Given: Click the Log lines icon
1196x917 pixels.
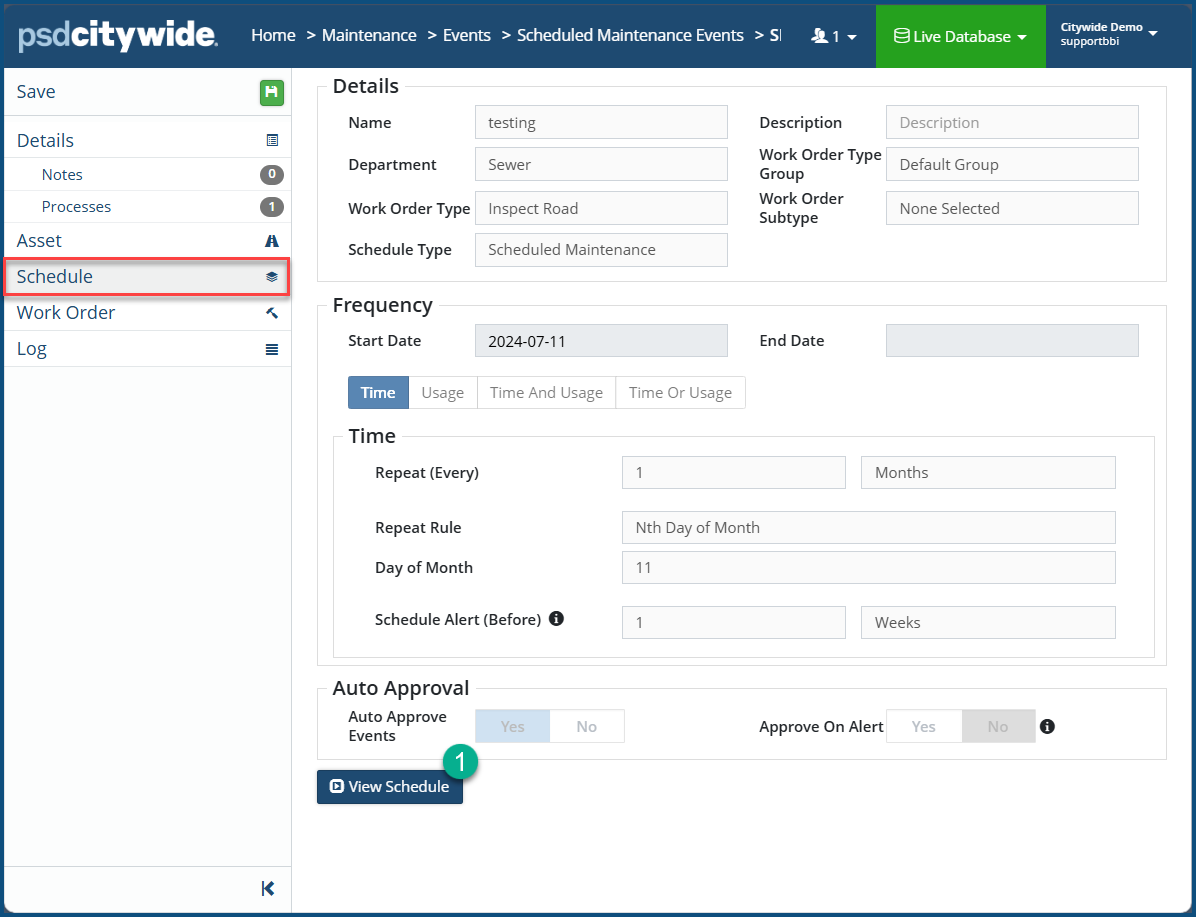Looking at the screenshot, I should [272, 349].
